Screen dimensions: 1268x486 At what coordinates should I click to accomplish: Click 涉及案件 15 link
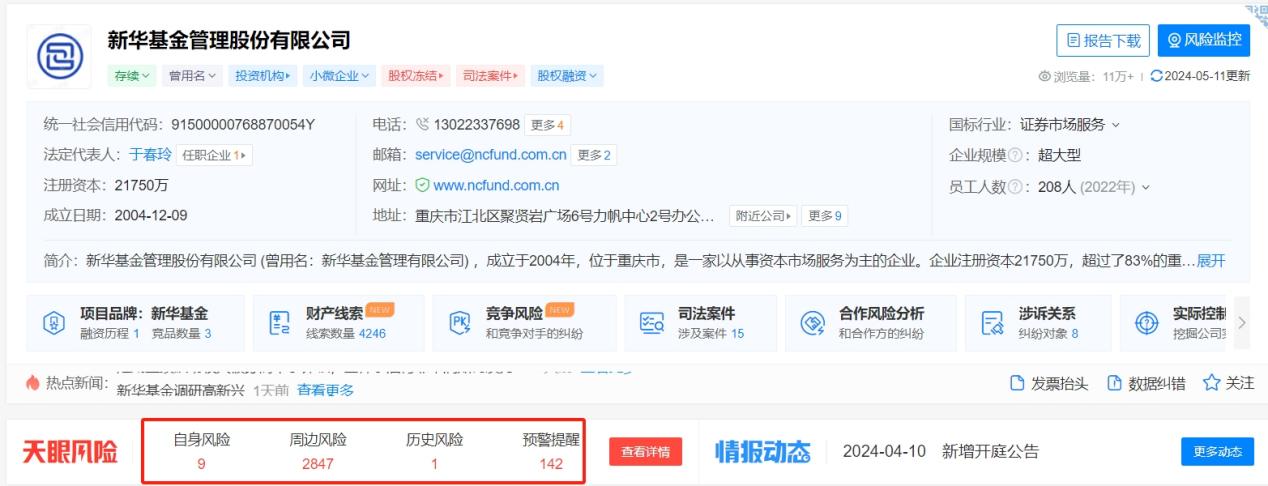(x=711, y=333)
